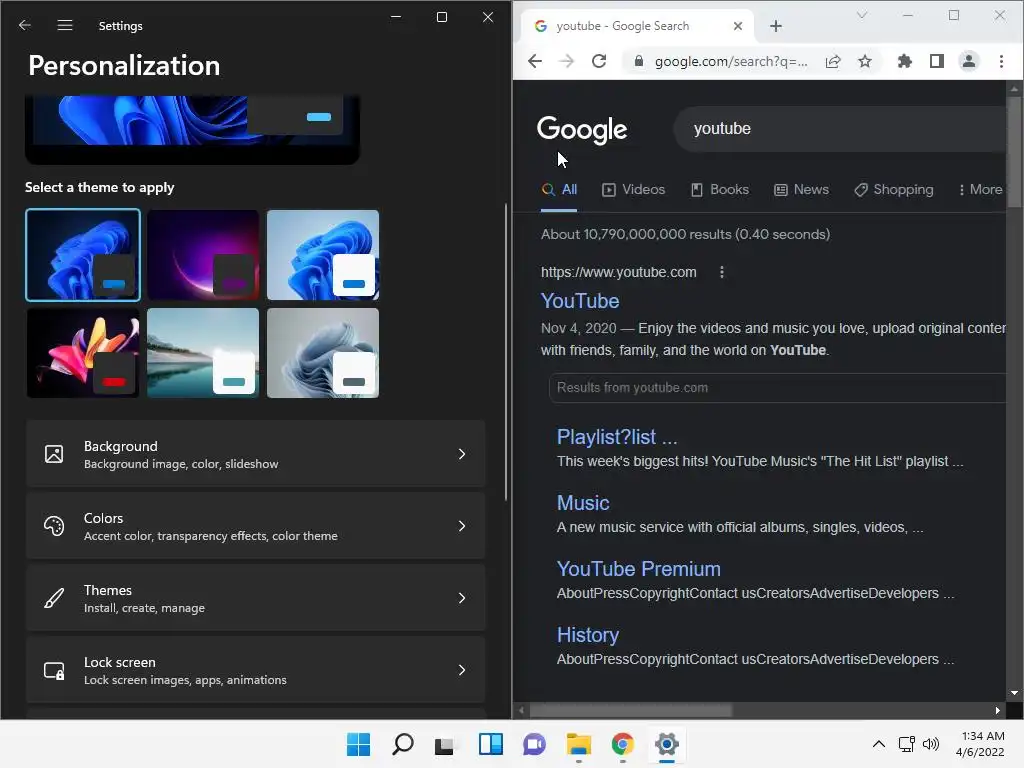Open Chrome side panel
Viewport: 1024px width, 768px height.
tap(936, 61)
